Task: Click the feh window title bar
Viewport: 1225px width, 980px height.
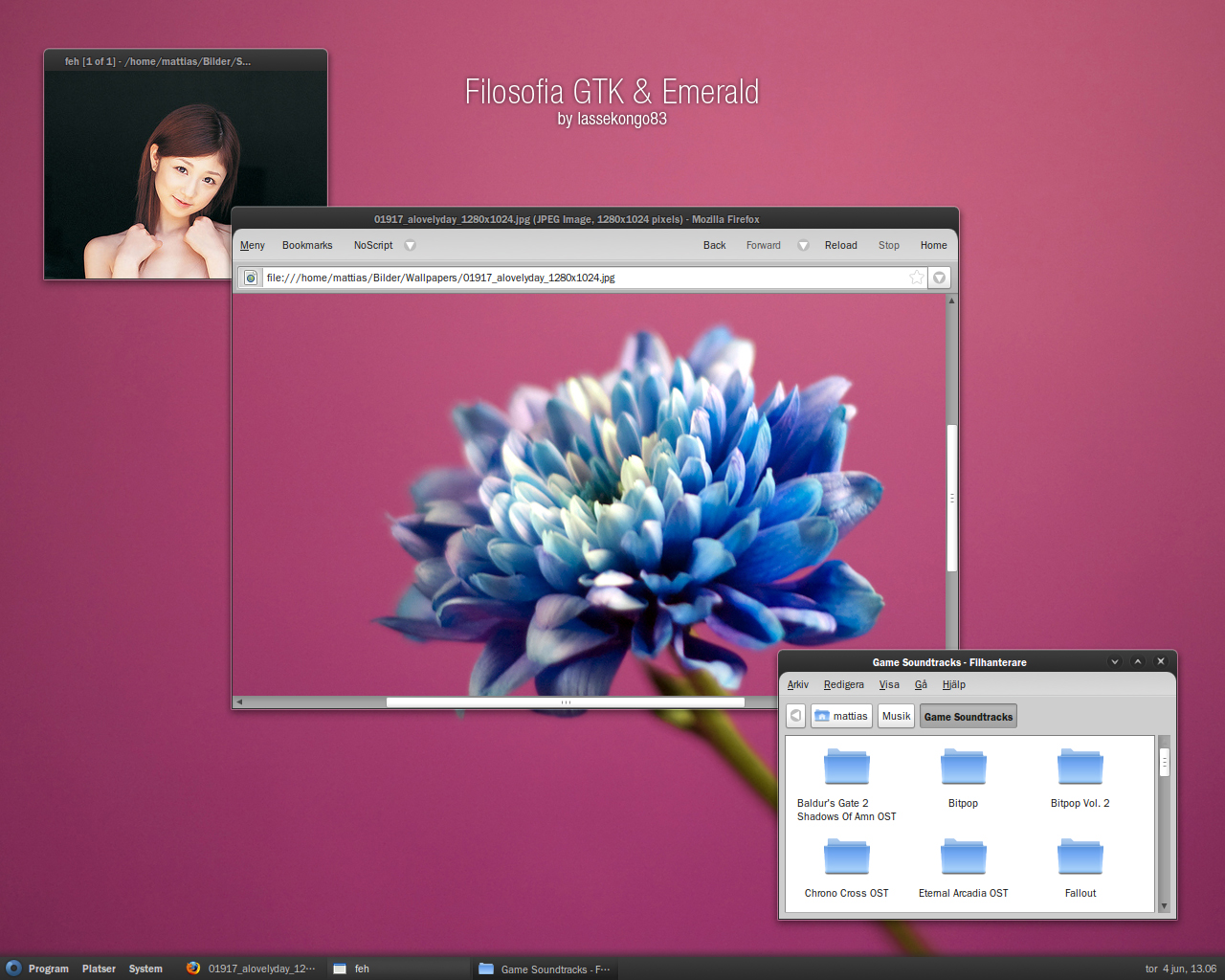Action: click(186, 61)
